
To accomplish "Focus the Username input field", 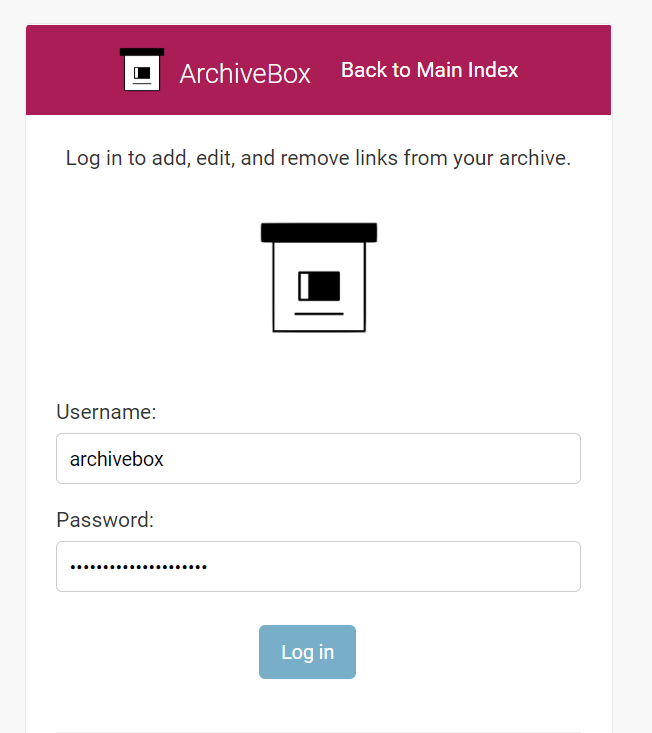I will tap(318, 459).
